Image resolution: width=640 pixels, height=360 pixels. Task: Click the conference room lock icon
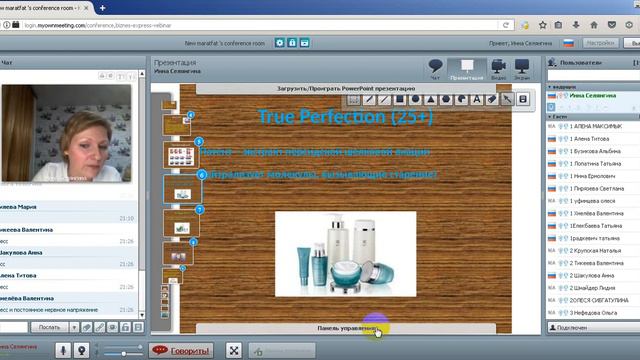coord(292,43)
